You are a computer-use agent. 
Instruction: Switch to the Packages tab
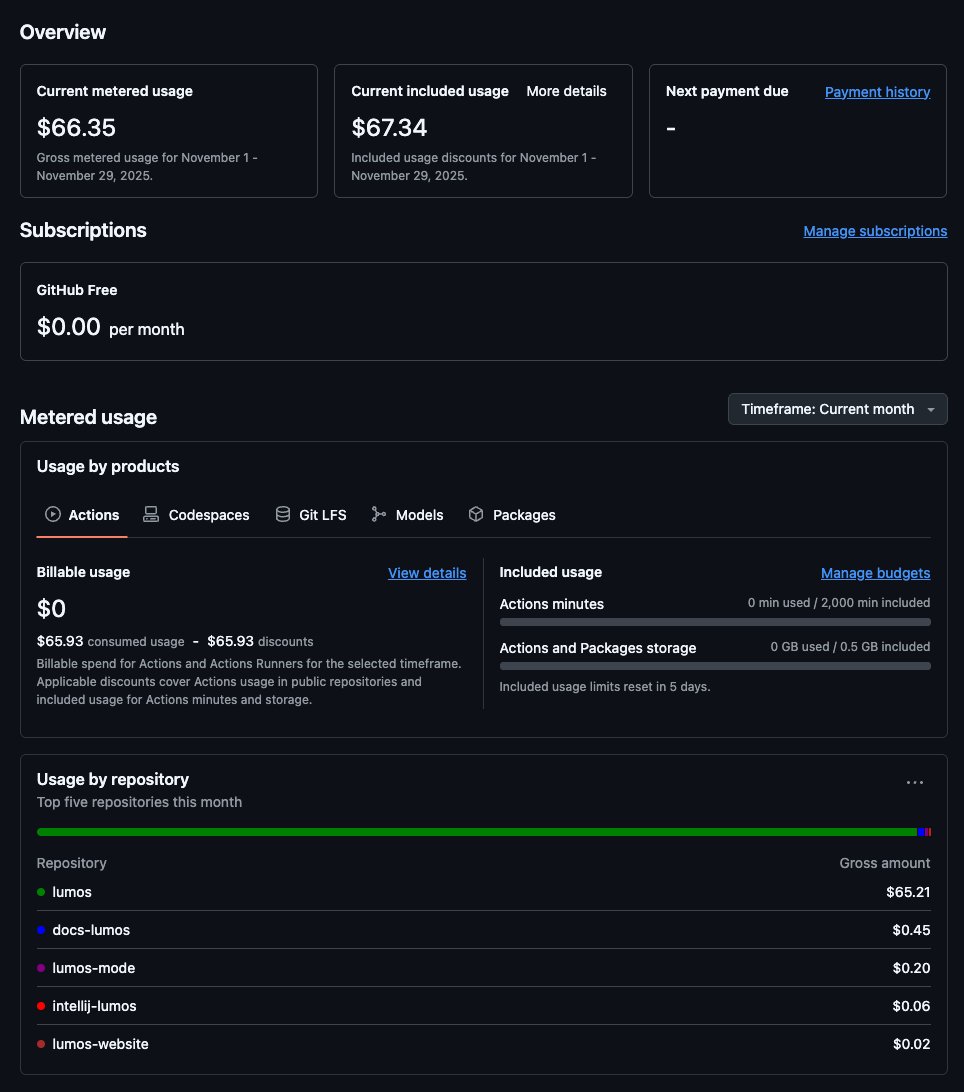[x=512, y=515]
